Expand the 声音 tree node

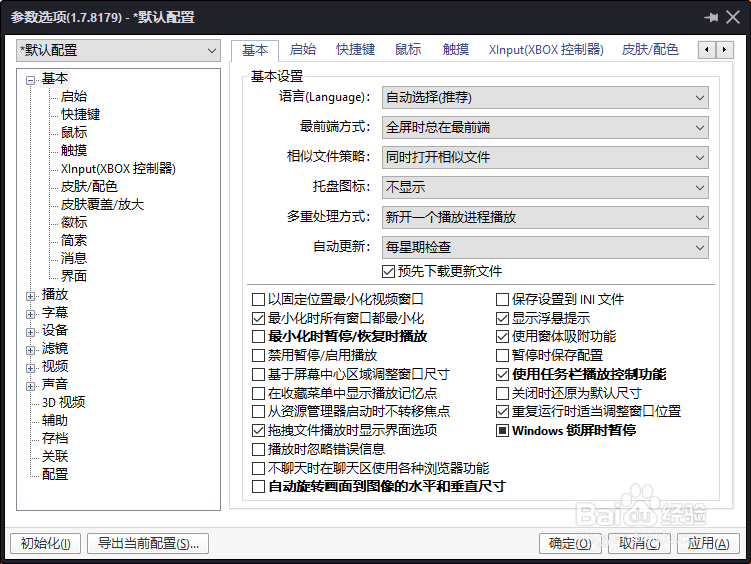(30, 386)
